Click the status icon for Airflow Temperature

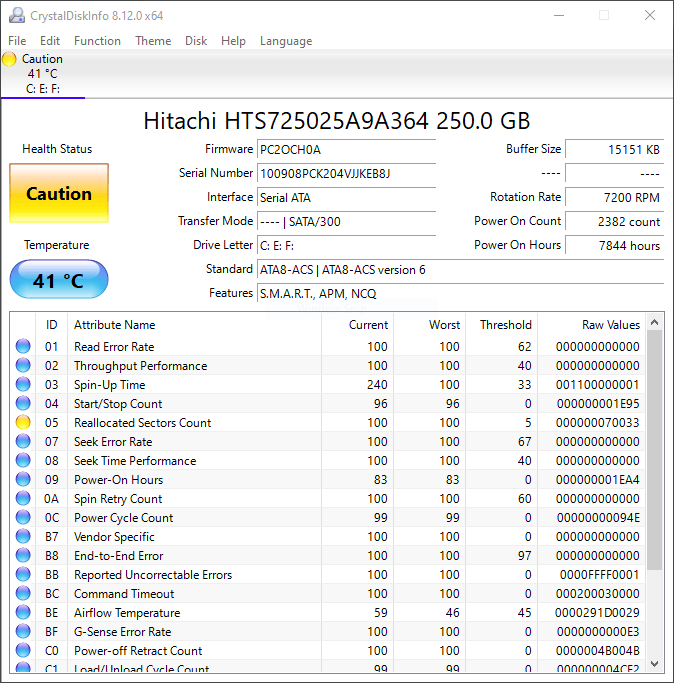(23, 612)
